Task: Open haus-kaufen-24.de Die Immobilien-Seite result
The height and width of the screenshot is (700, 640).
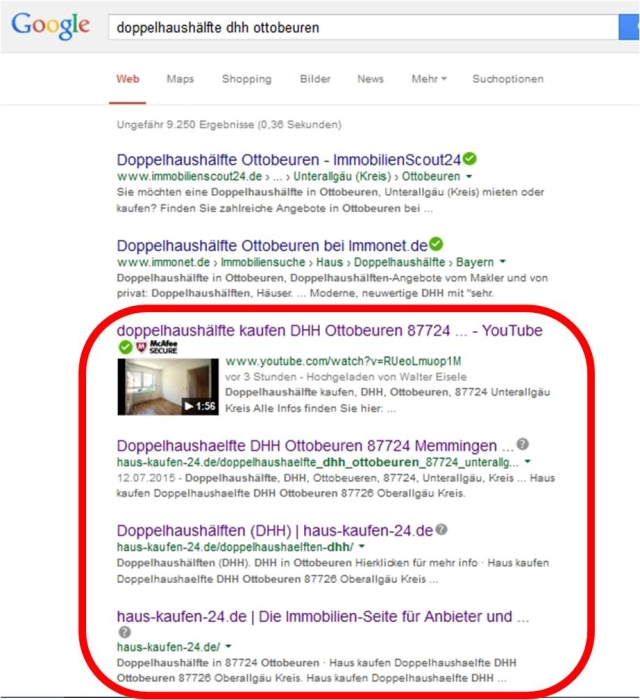Action: click(323, 617)
